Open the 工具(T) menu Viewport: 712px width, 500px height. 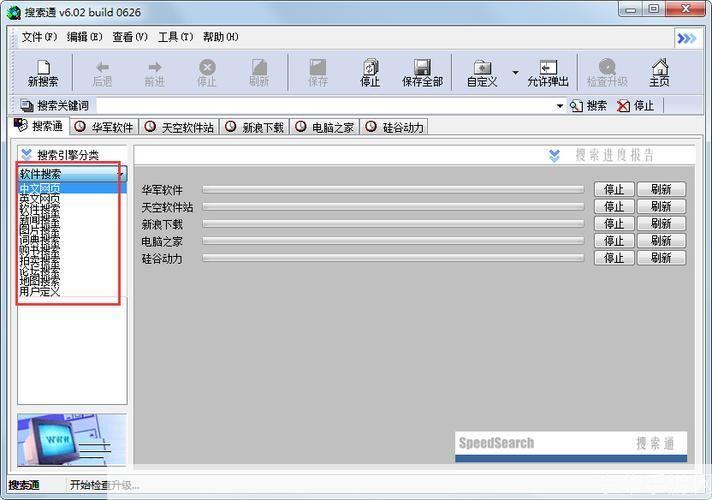(x=175, y=37)
